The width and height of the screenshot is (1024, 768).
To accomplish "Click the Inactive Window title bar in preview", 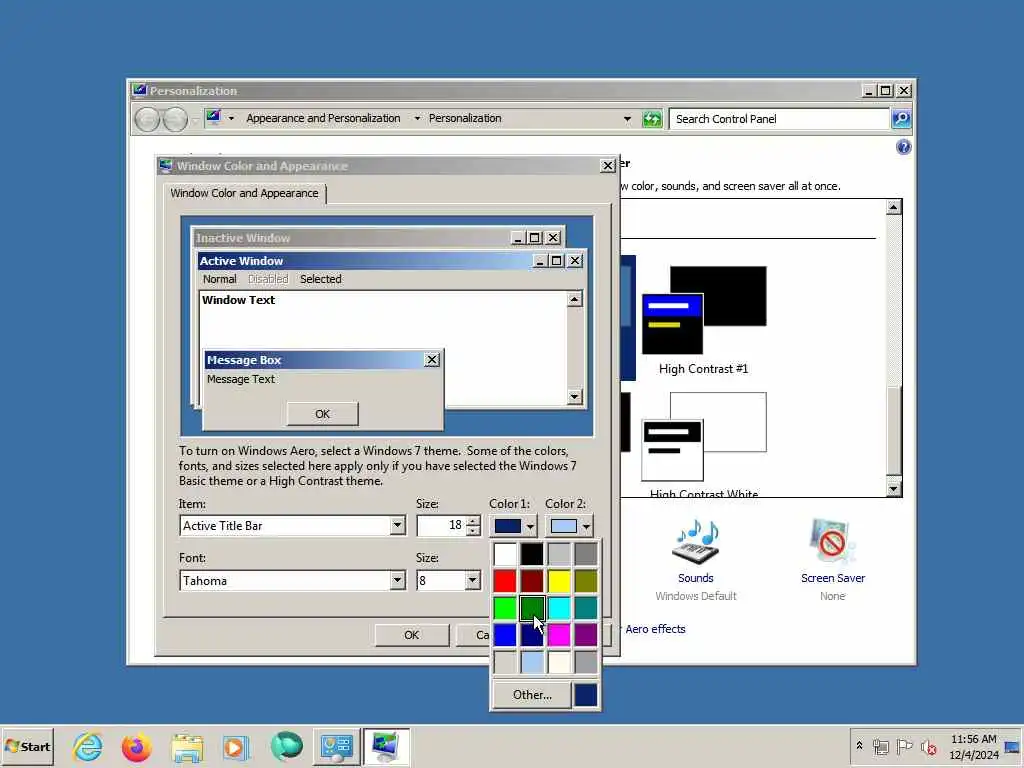I will pyautogui.click(x=353, y=238).
